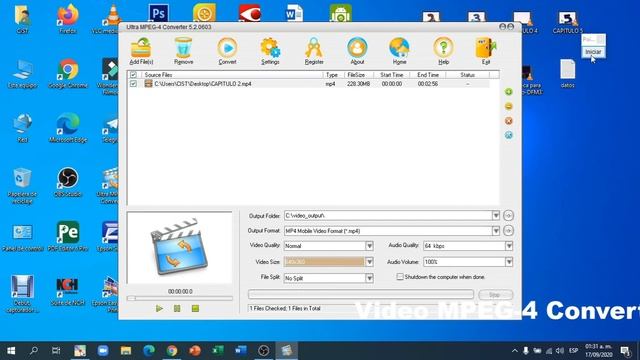Click the End Time column header
Viewport: 640px width, 360px height.
pos(428,75)
